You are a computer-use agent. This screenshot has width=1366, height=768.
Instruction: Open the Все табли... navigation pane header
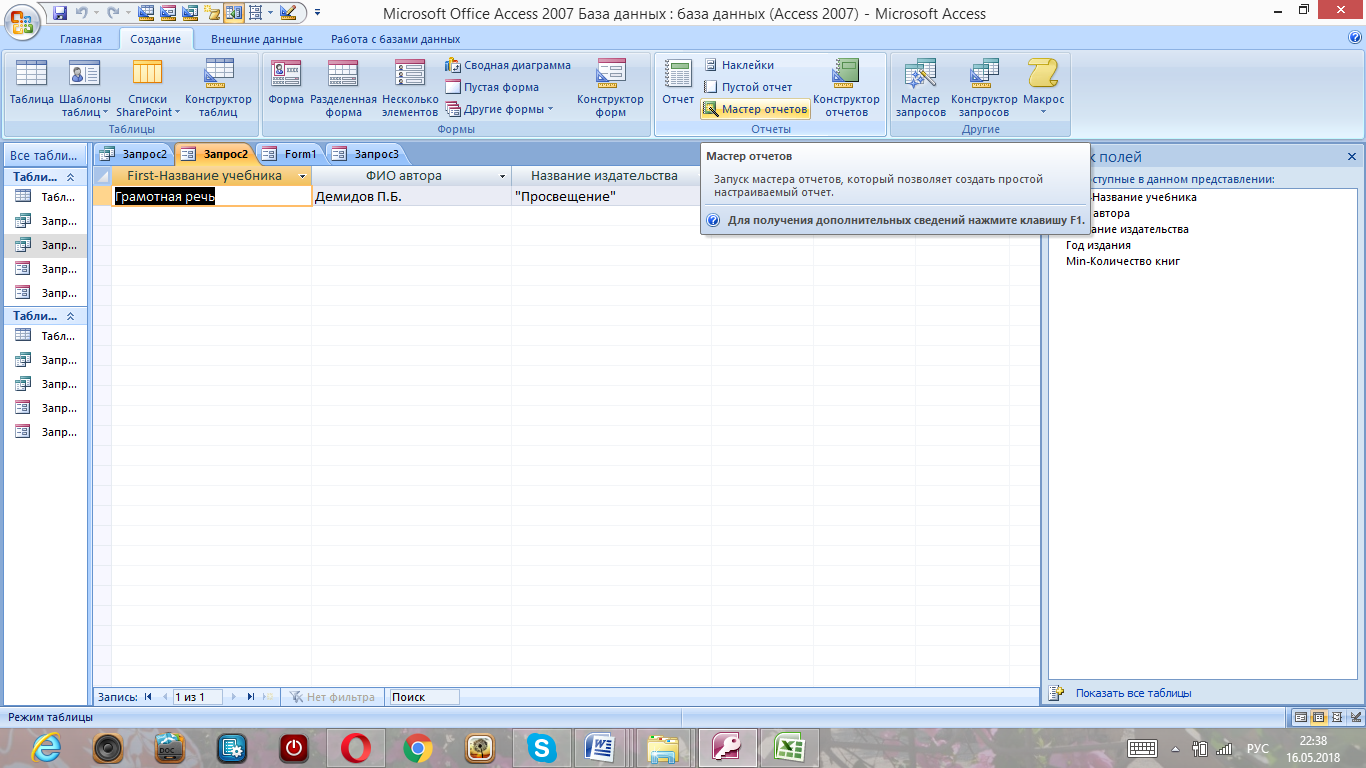[x=46, y=155]
